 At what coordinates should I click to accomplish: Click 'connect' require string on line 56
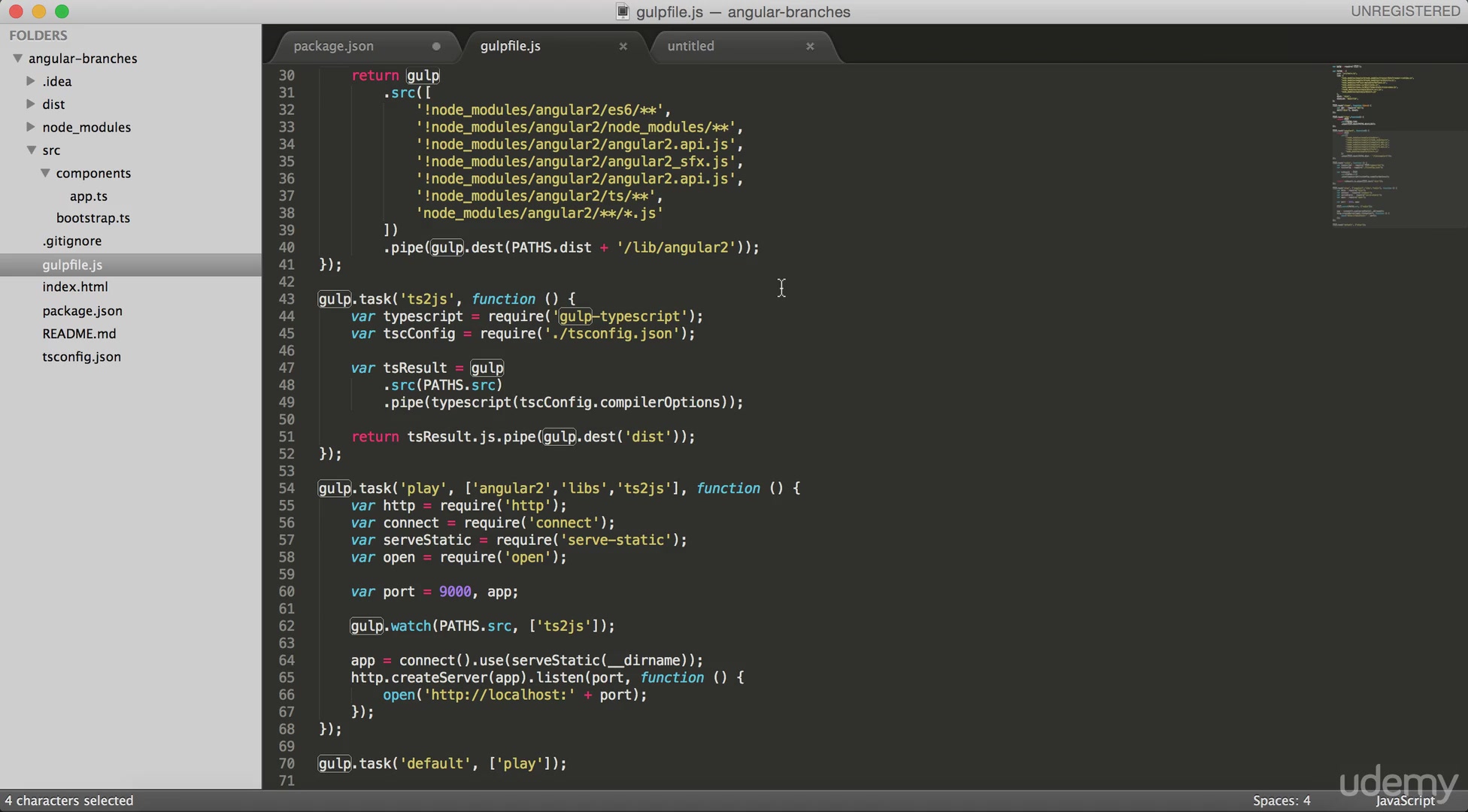click(564, 523)
